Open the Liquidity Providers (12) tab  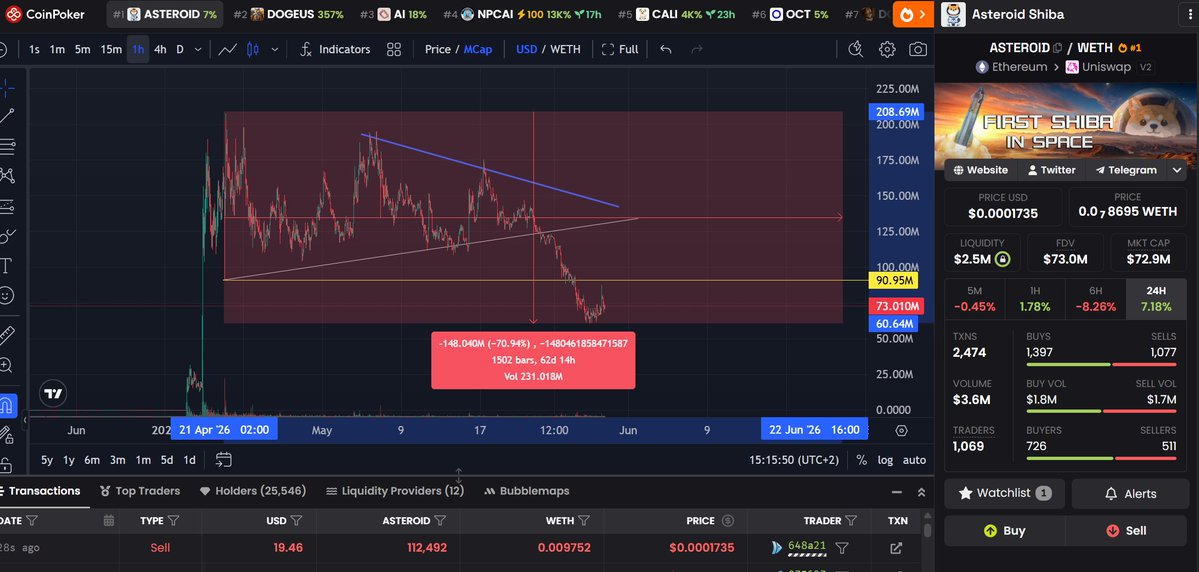coord(395,491)
